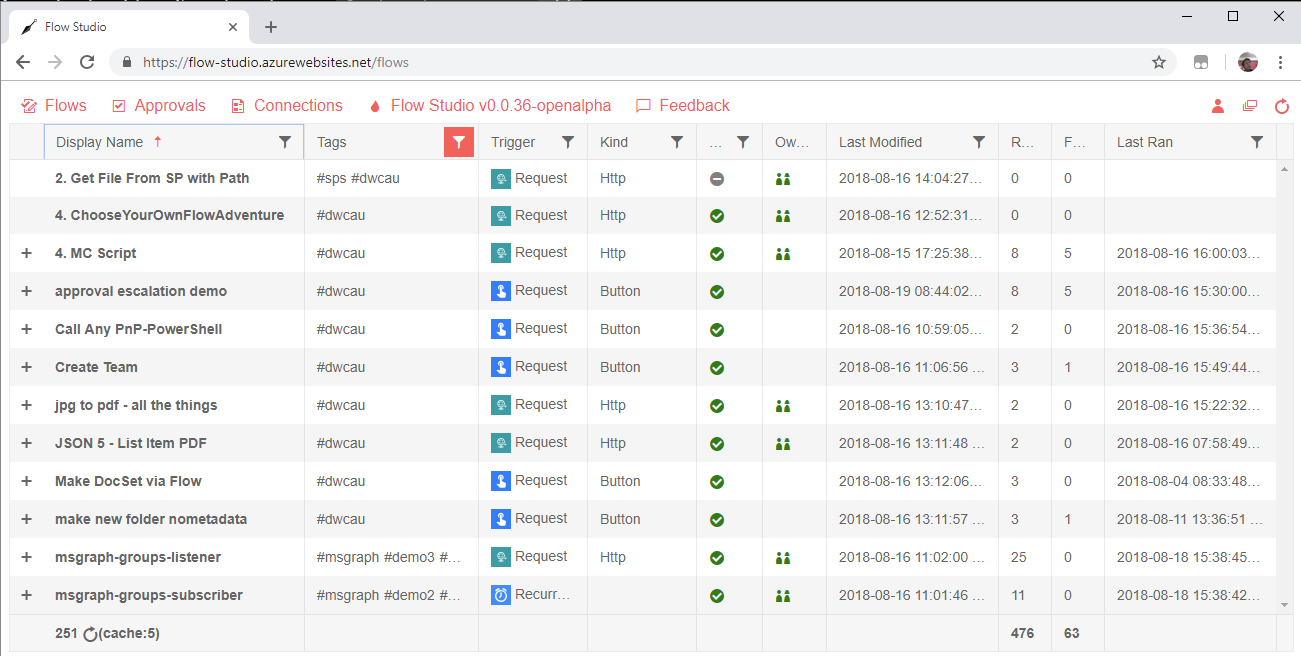
Task: Expand the approval escalation demo row
Action: [x=27, y=292]
